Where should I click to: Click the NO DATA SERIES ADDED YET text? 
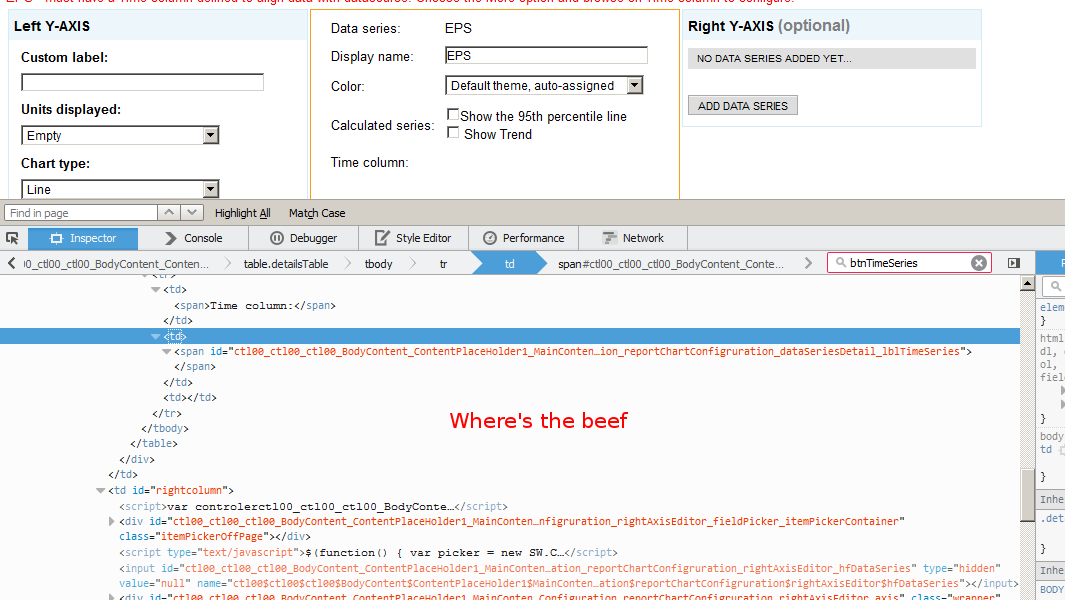pyautogui.click(x=774, y=58)
